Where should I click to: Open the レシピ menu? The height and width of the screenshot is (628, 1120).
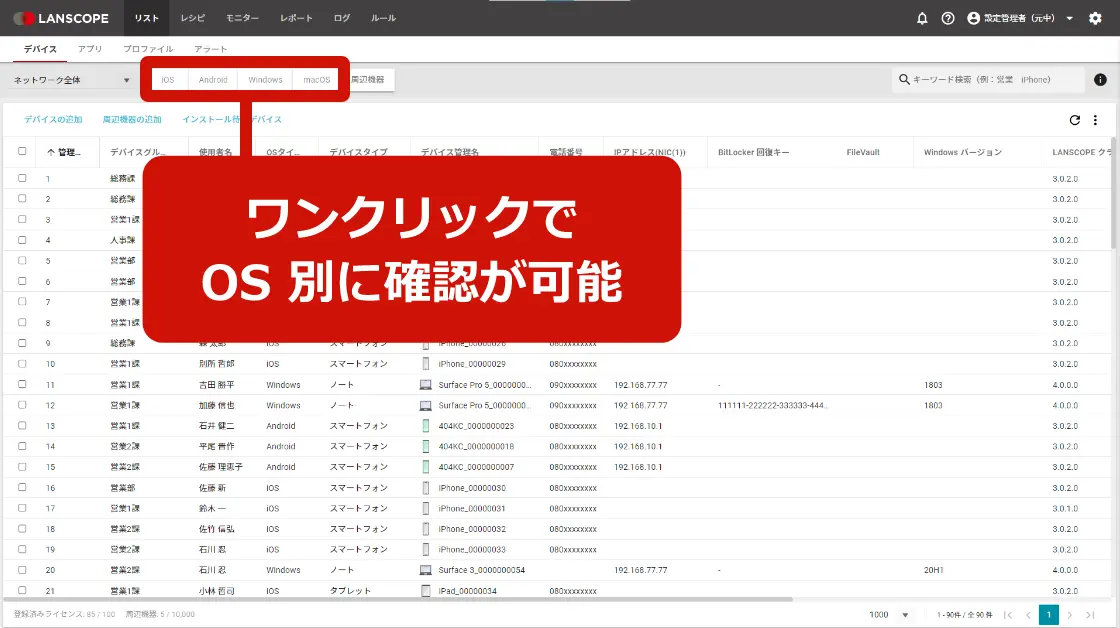[192, 19]
